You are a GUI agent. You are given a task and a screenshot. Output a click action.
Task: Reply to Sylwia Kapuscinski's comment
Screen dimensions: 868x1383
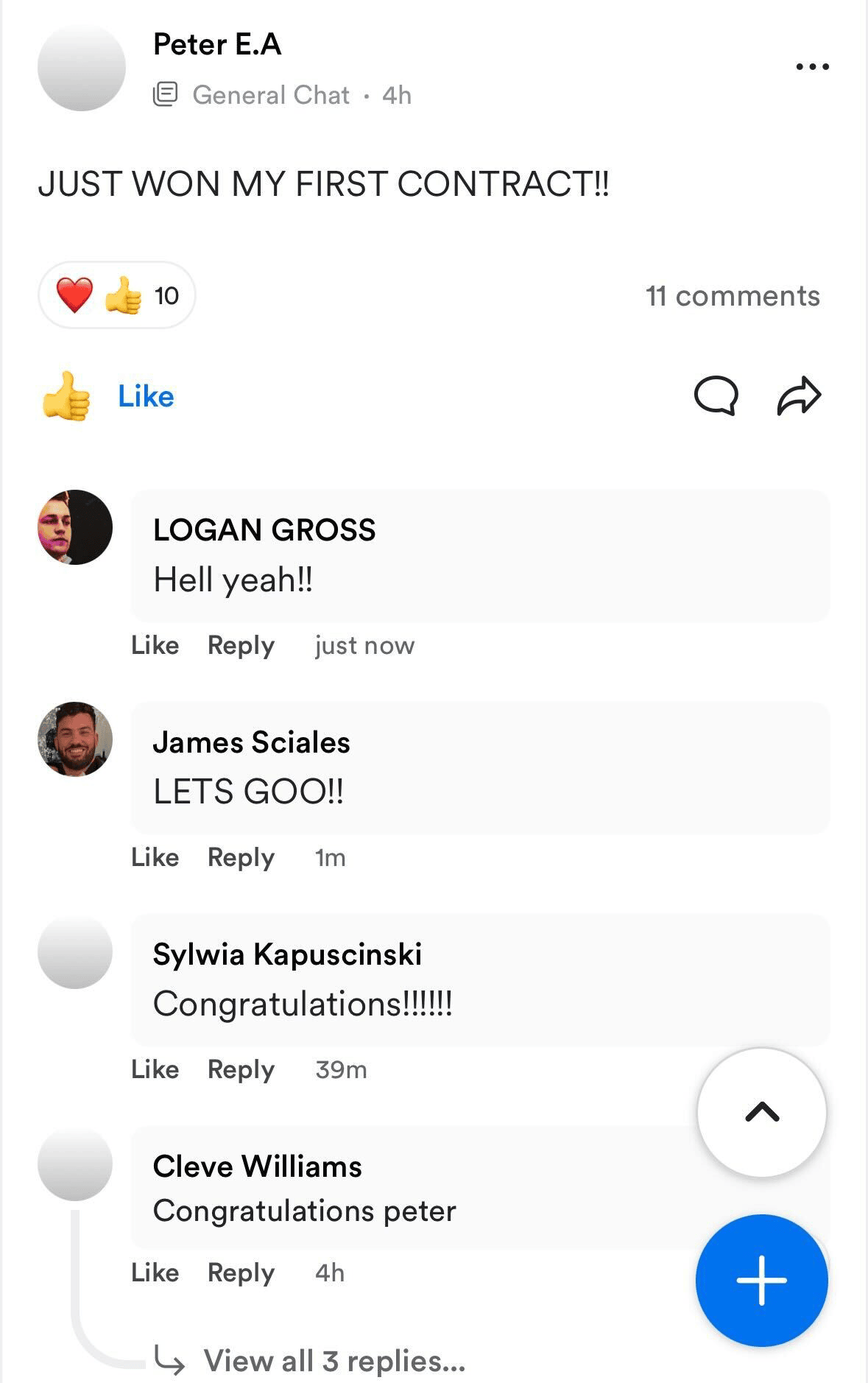point(241,1069)
